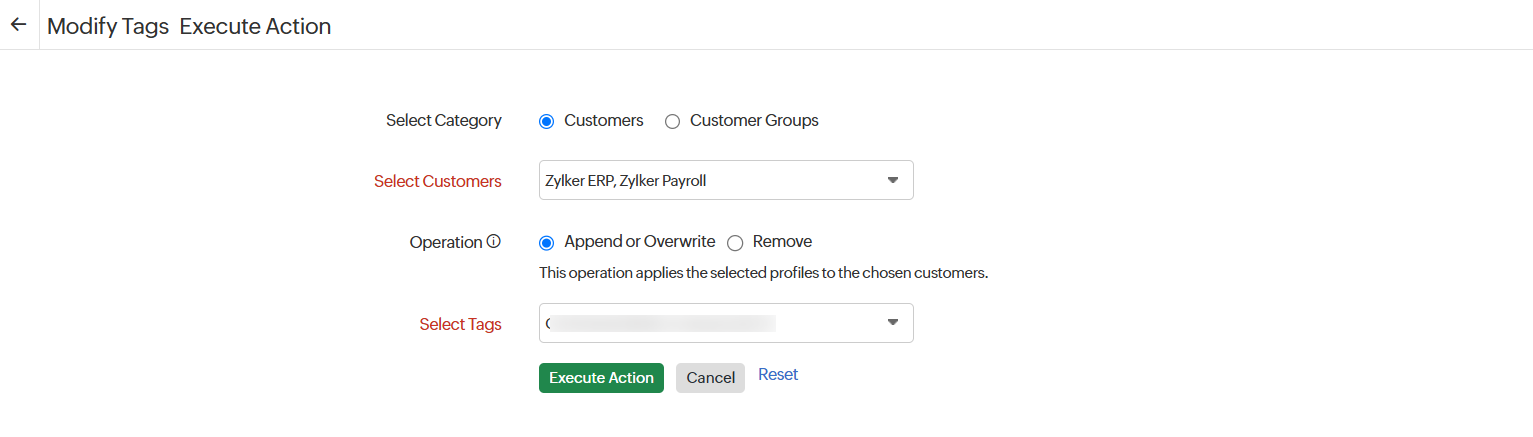This screenshot has height=437, width=1533.
Task: Go back using the left arrow icon
Action: (18, 25)
